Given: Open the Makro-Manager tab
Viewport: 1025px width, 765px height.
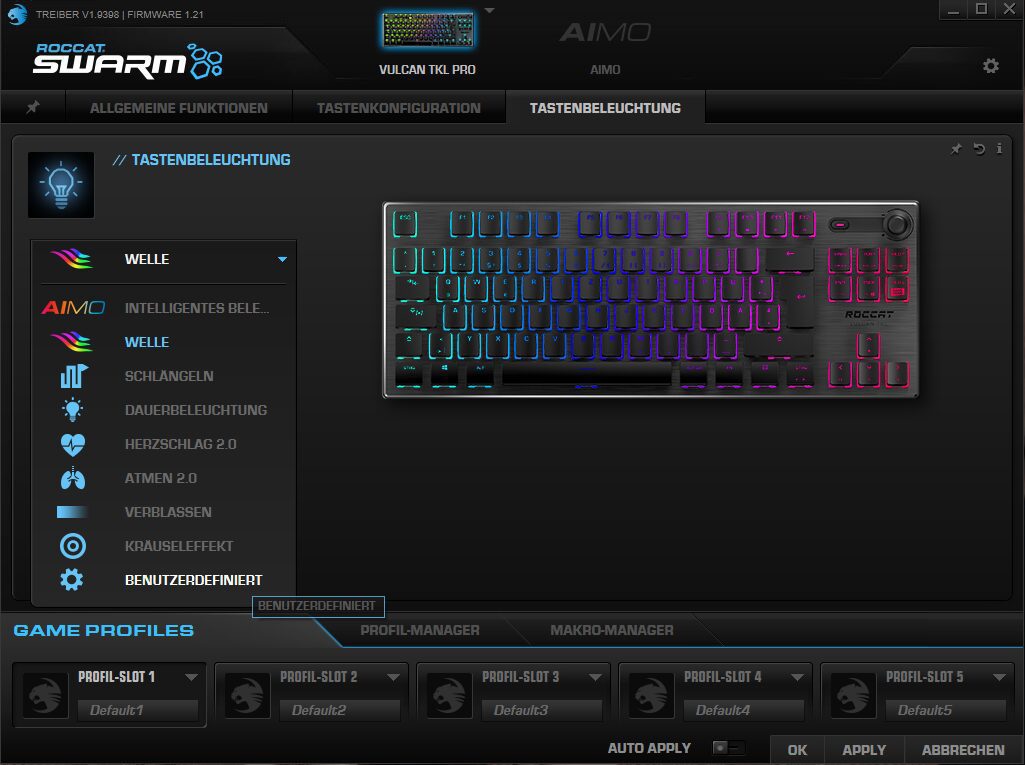Looking at the screenshot, I should click(x=611, y=630).
